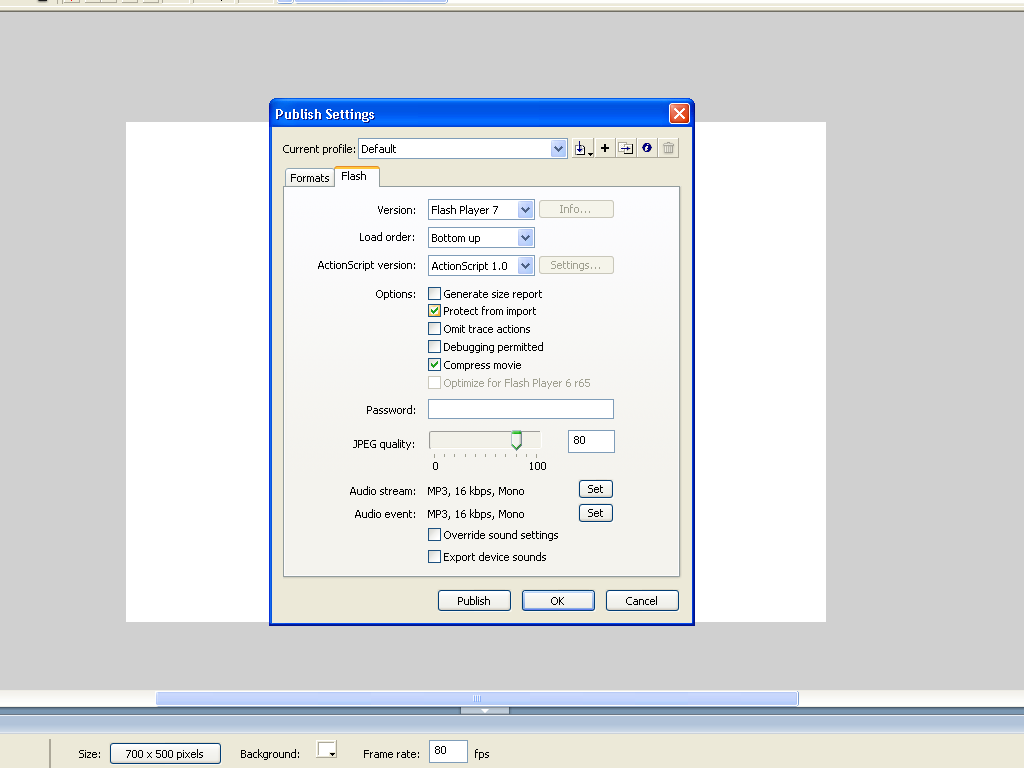The height and width of the screenshot is (768, 1024).
Task: Switch to the Formats tab
Action: 310,178
